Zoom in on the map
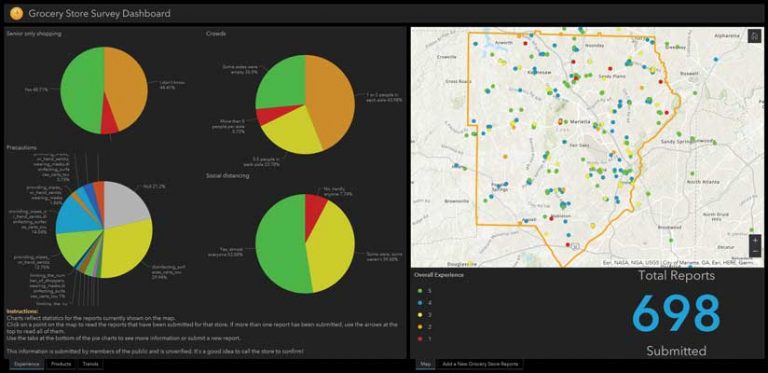 tap(755, 241)
